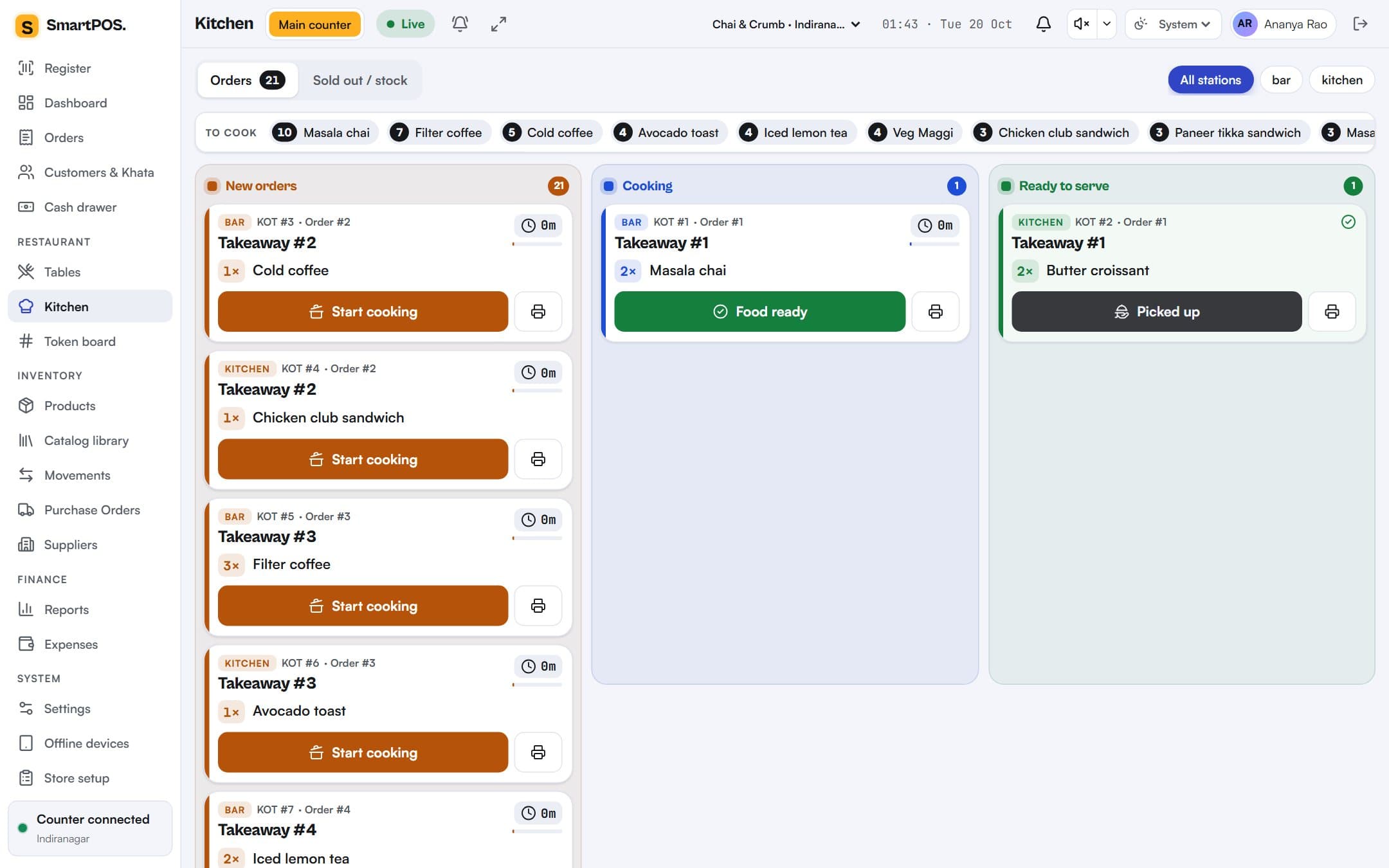
Task: Click the logout icon at top right
Action: pos(1360,24)
